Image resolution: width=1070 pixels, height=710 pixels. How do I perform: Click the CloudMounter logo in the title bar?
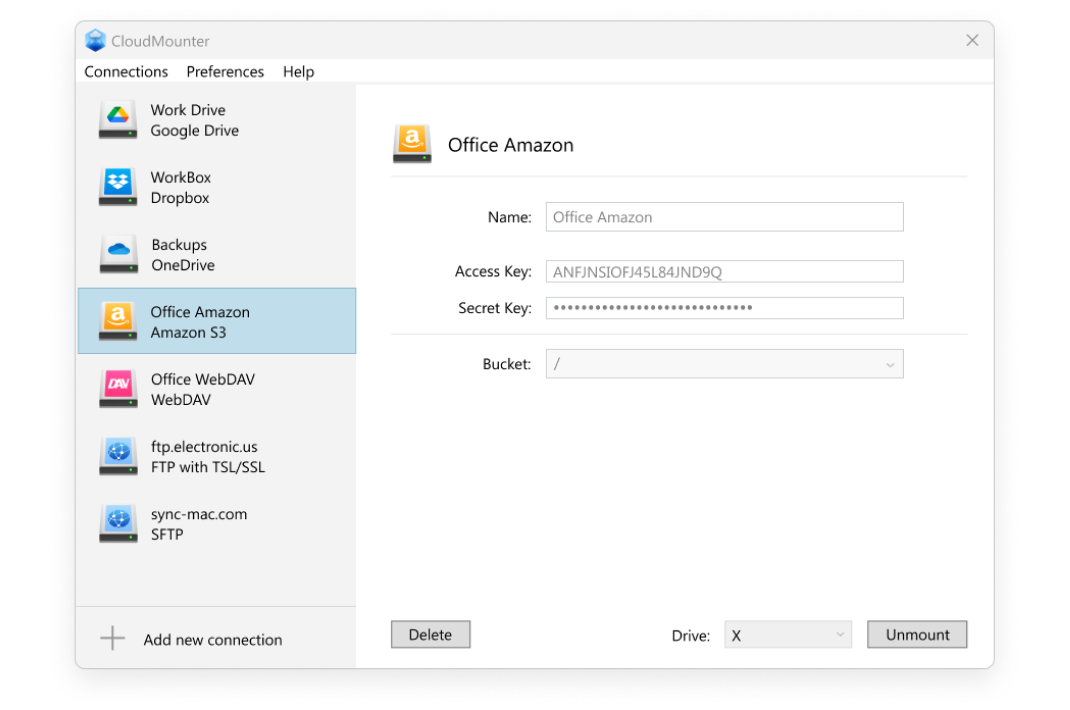[95, 40]
